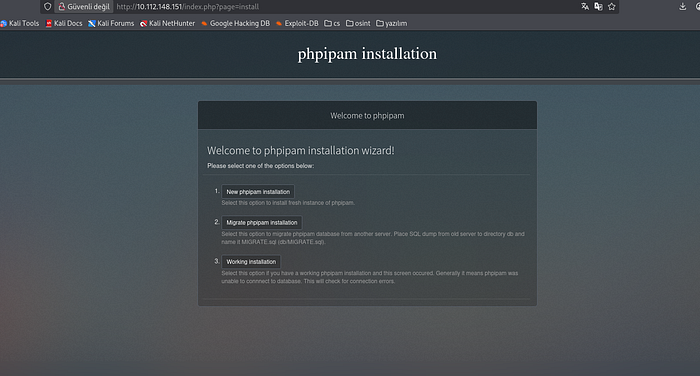700x376 pixels.
Task: Open the Exploit-DB bookmark
Action: 297,23
